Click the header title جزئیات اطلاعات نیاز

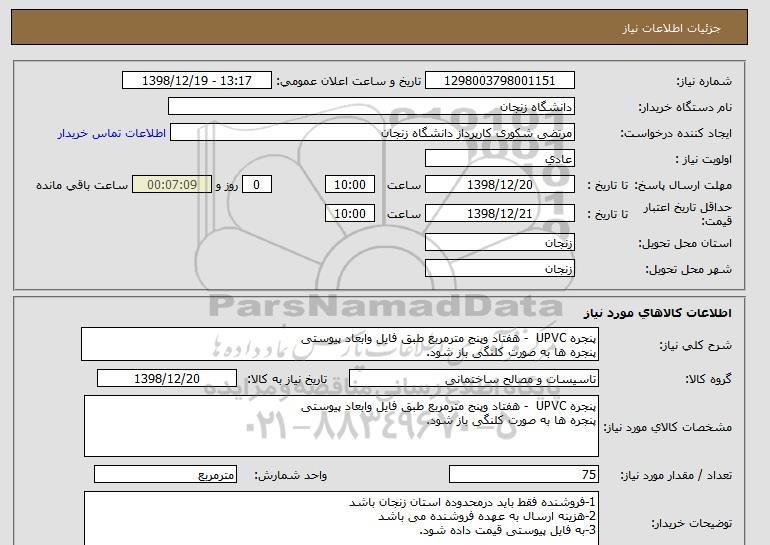671,28
